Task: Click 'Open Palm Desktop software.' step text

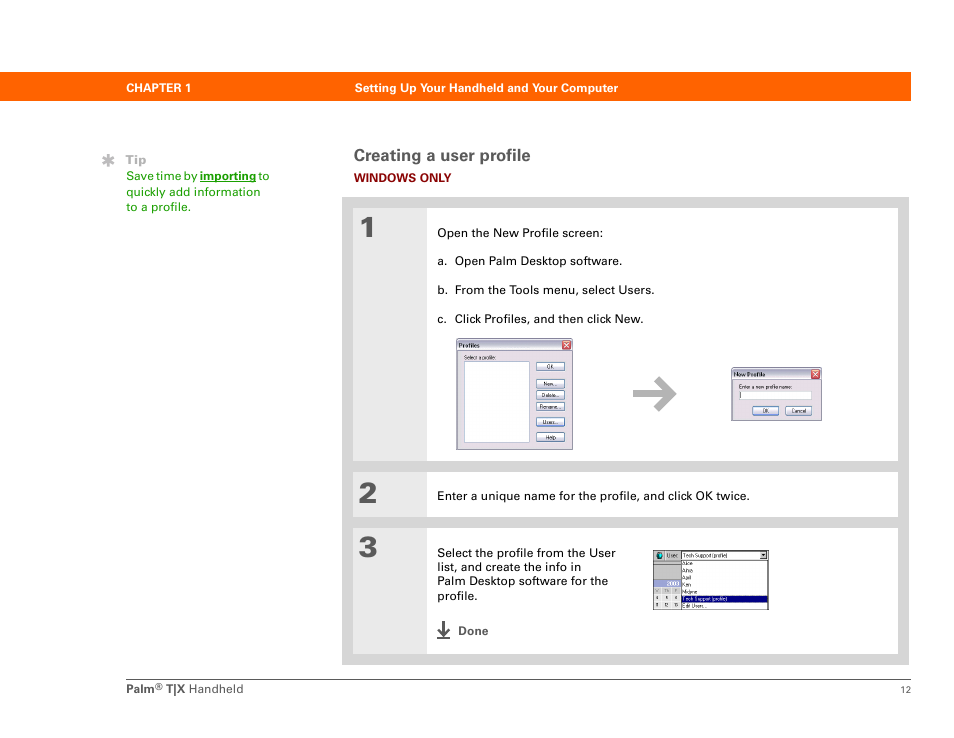Action: coord(538,261)
